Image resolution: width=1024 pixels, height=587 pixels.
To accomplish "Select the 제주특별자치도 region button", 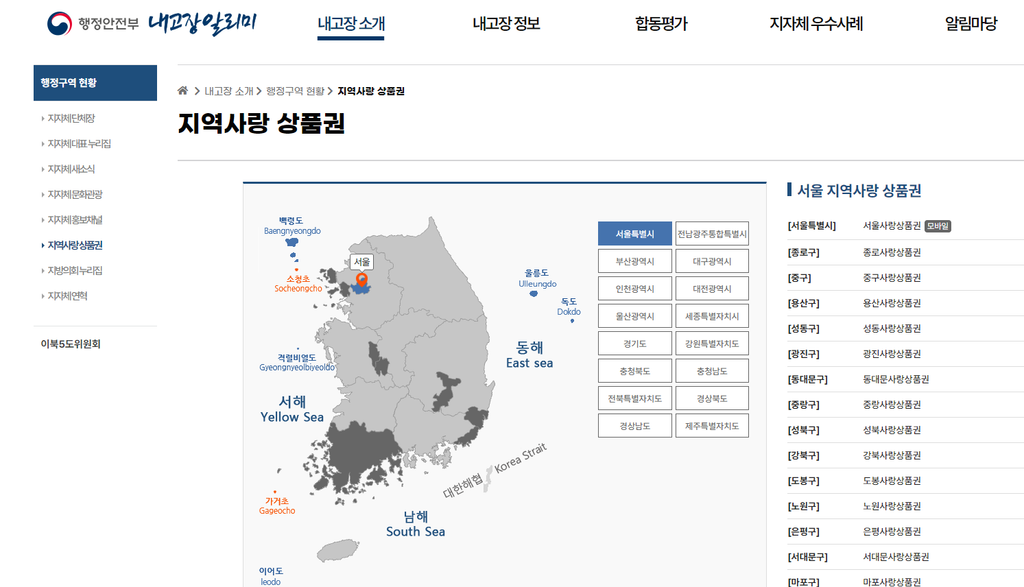I will 712,426.
